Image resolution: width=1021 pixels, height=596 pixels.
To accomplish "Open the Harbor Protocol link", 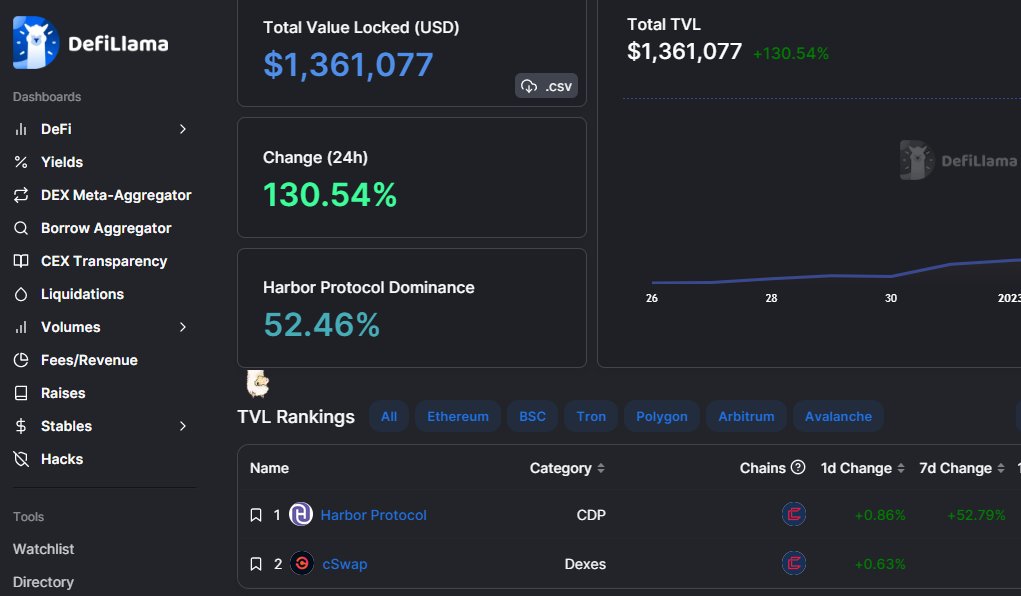I will click(374, 515).
